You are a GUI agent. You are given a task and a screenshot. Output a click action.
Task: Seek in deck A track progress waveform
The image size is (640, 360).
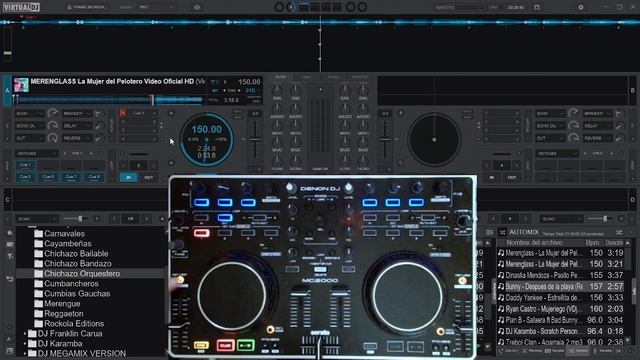(108, 99)
